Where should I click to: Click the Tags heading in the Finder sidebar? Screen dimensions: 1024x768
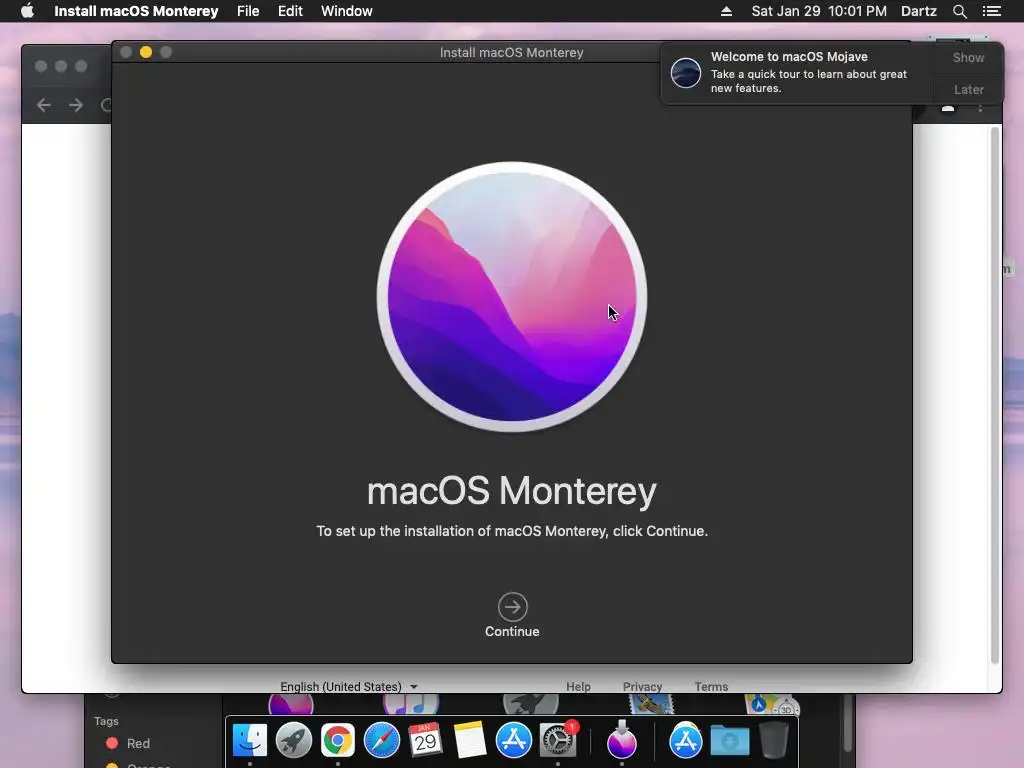[x=106, y=721]
